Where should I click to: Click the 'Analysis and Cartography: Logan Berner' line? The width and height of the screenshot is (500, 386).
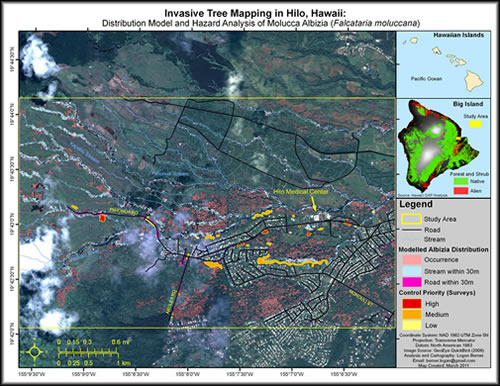(x=444, y=356)
